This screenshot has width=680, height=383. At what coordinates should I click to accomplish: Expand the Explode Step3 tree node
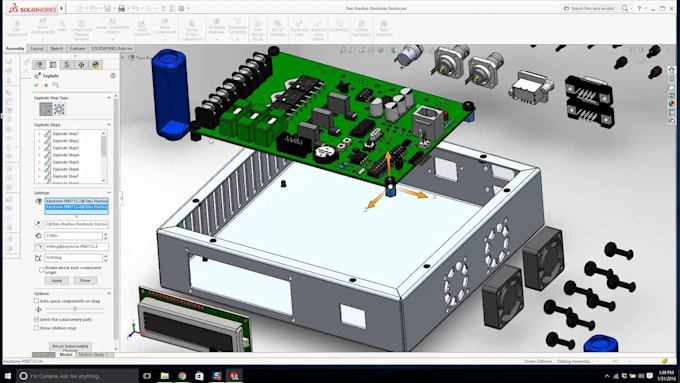(39, 148)
